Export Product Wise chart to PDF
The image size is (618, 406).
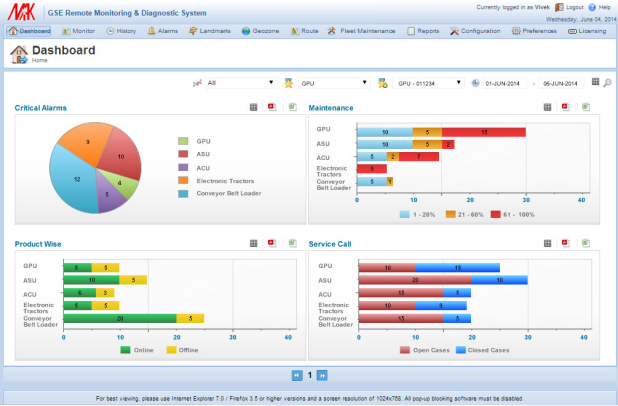[272, 243]
